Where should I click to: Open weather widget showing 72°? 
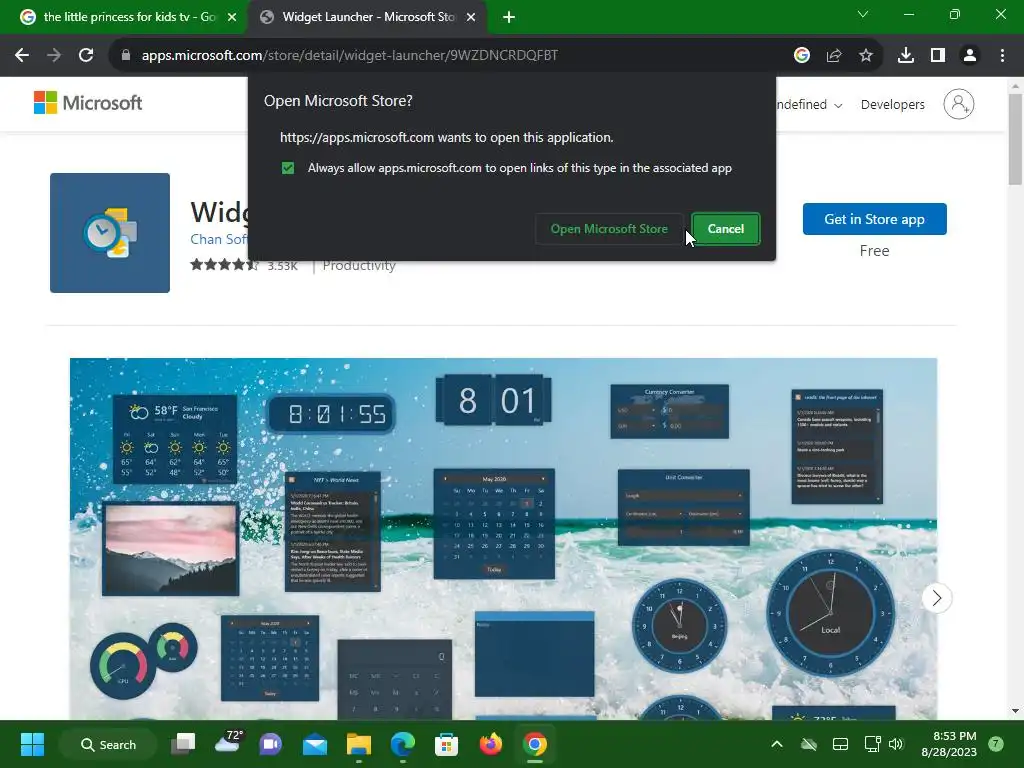pyautogui.click(x=228, y=743)
